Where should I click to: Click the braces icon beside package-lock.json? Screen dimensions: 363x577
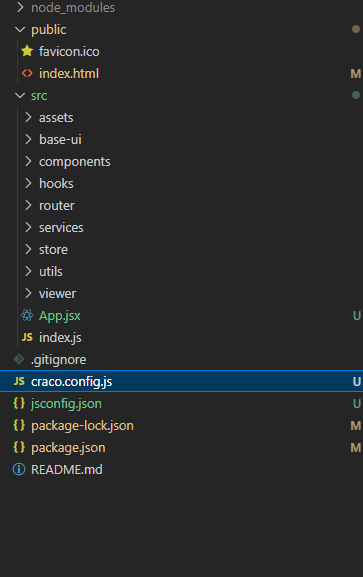click(x=19, y=425)
